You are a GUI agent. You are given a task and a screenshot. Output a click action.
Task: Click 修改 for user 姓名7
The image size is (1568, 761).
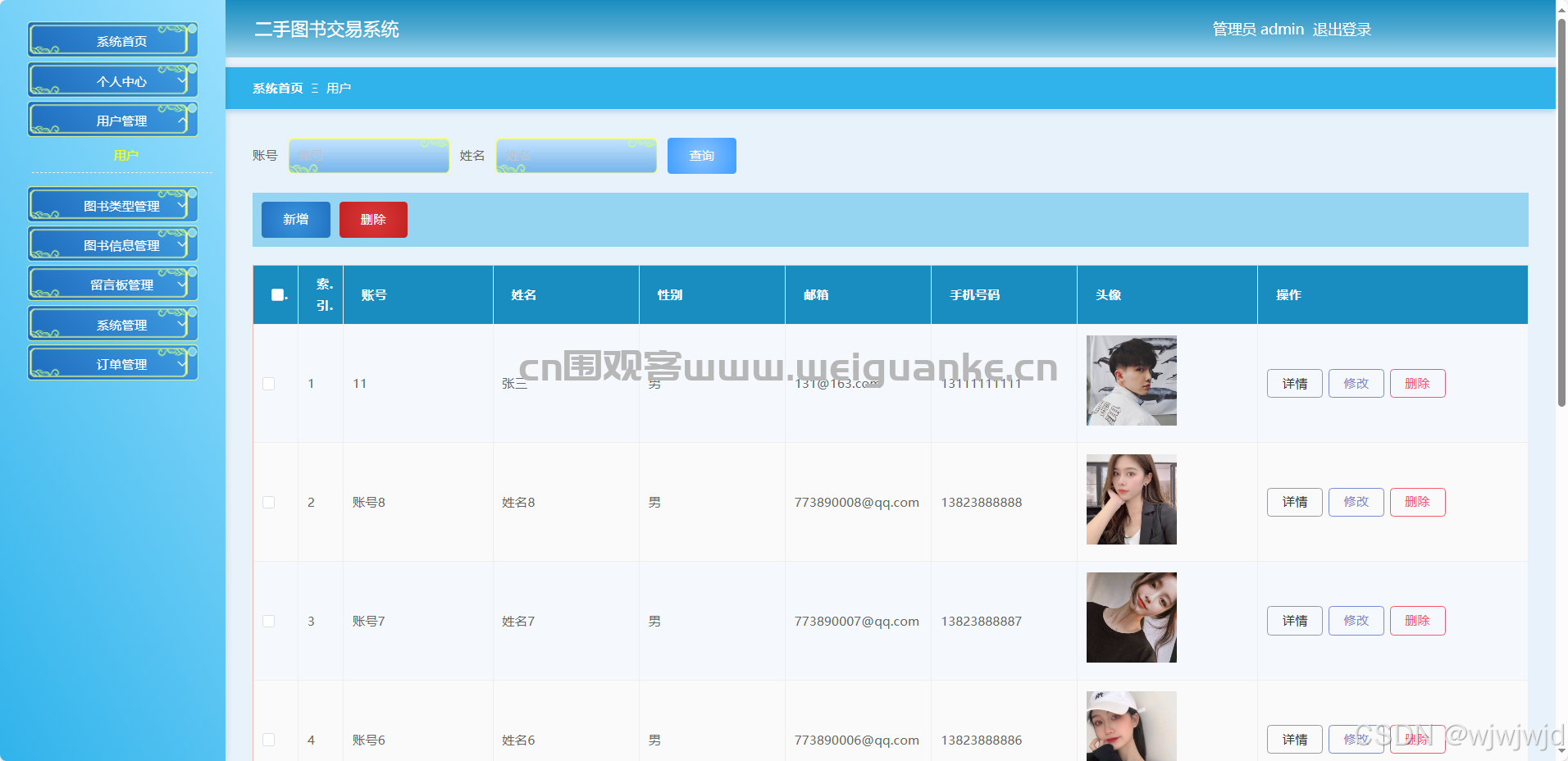coord(1356,621)
